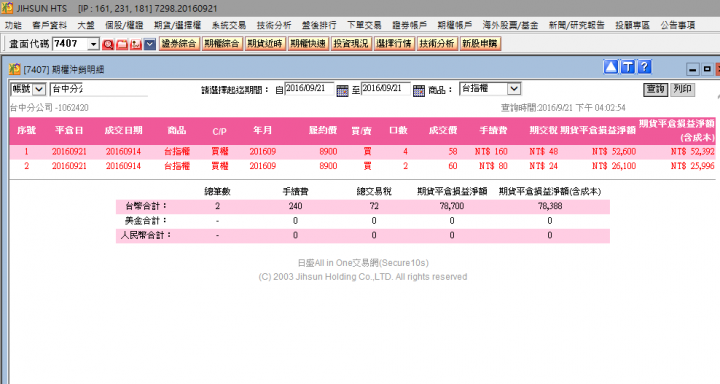
Task: Click the 7407 screen code input
Action: click(x=70, y=44)
